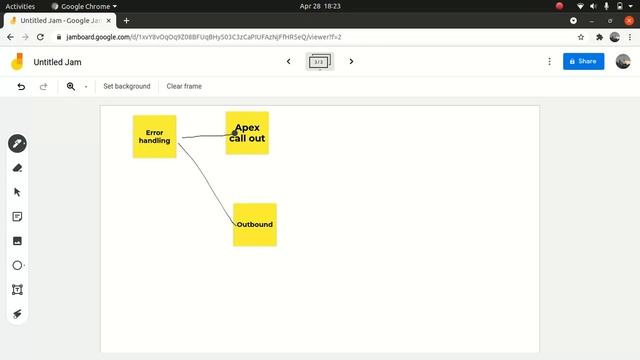Select the Outbound sticky note
640x360 pixels.
255,225
